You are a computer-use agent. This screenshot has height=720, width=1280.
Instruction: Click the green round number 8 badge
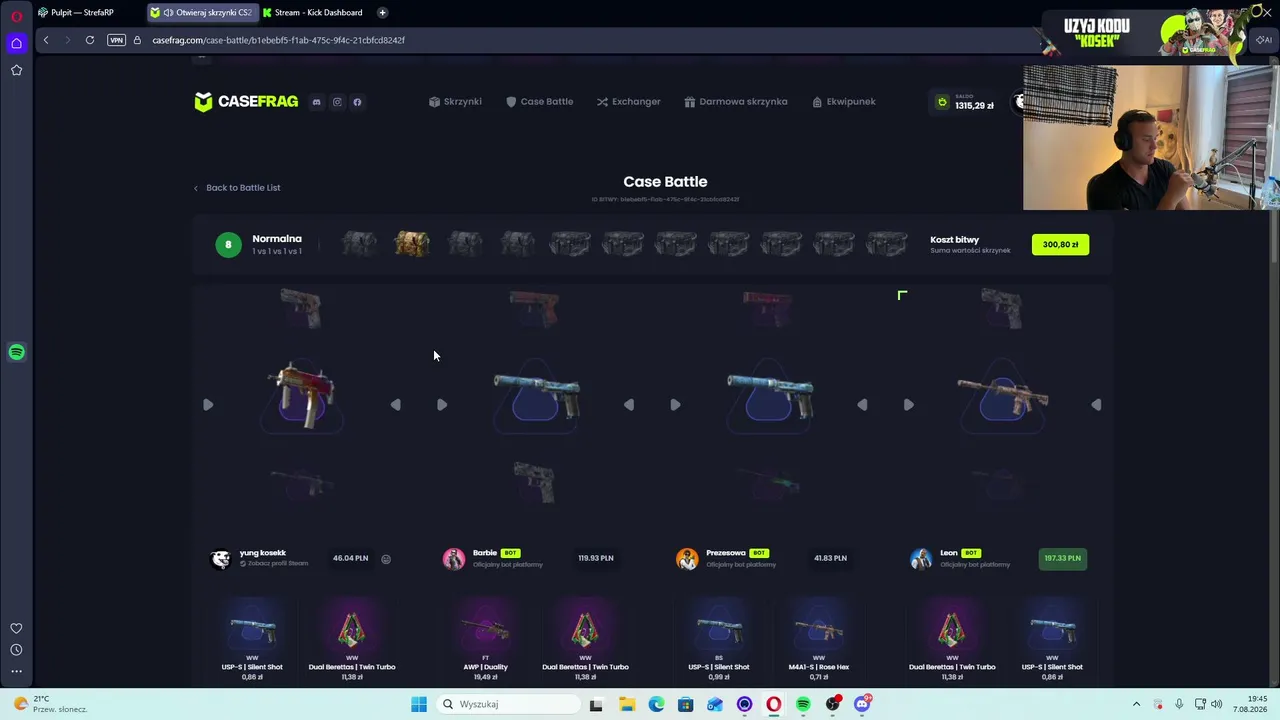[x=228, y=244]
